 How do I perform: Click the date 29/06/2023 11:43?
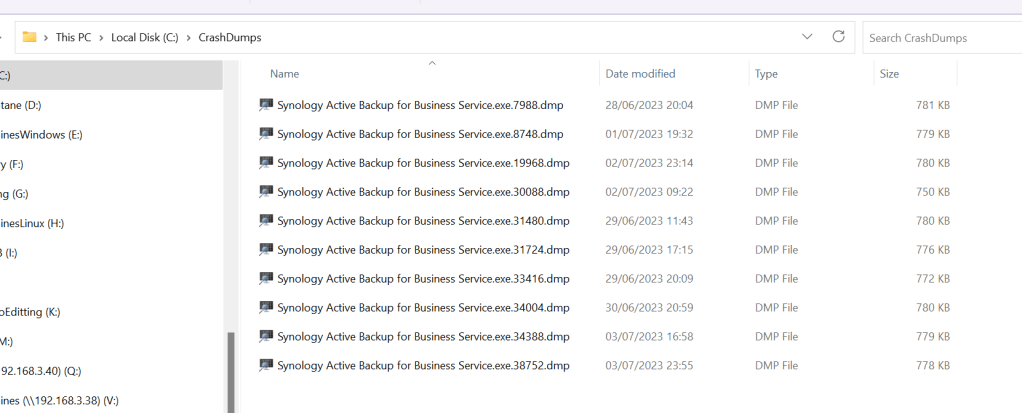pos(649,221)
